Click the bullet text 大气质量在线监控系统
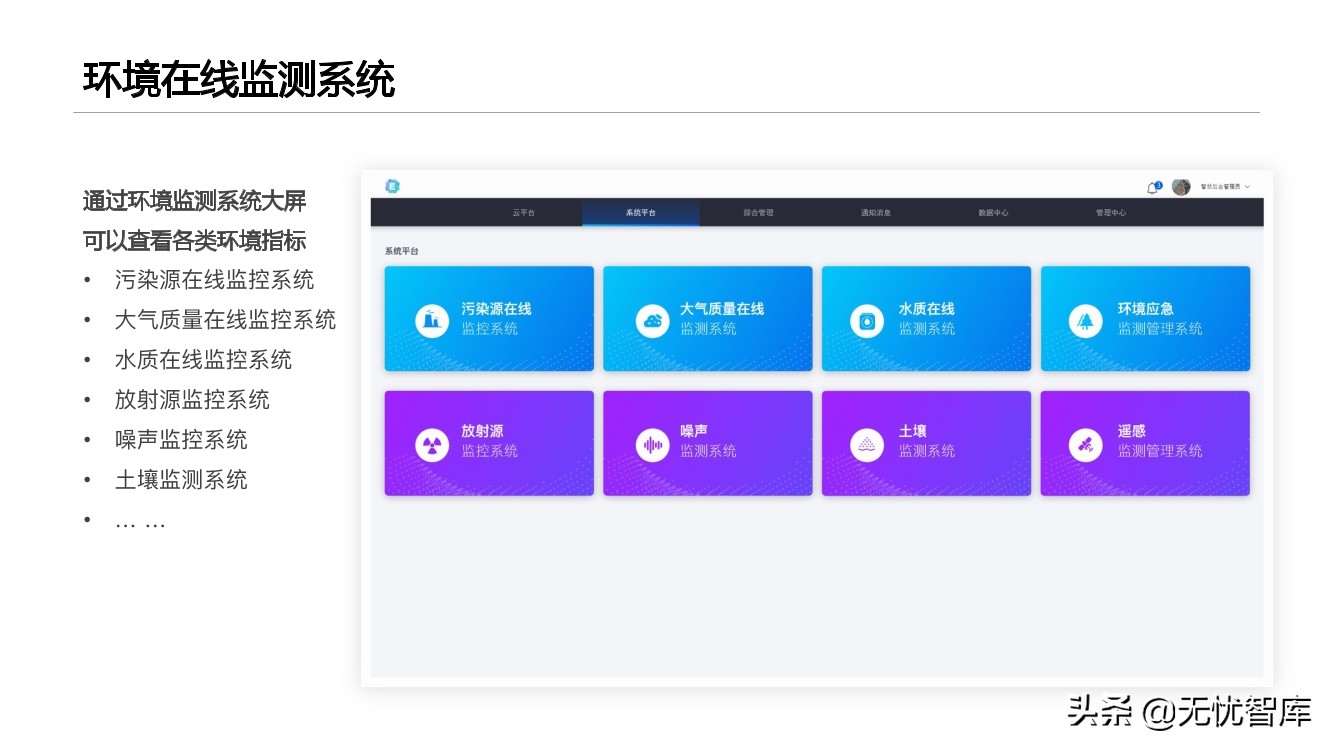 [225, 320]
